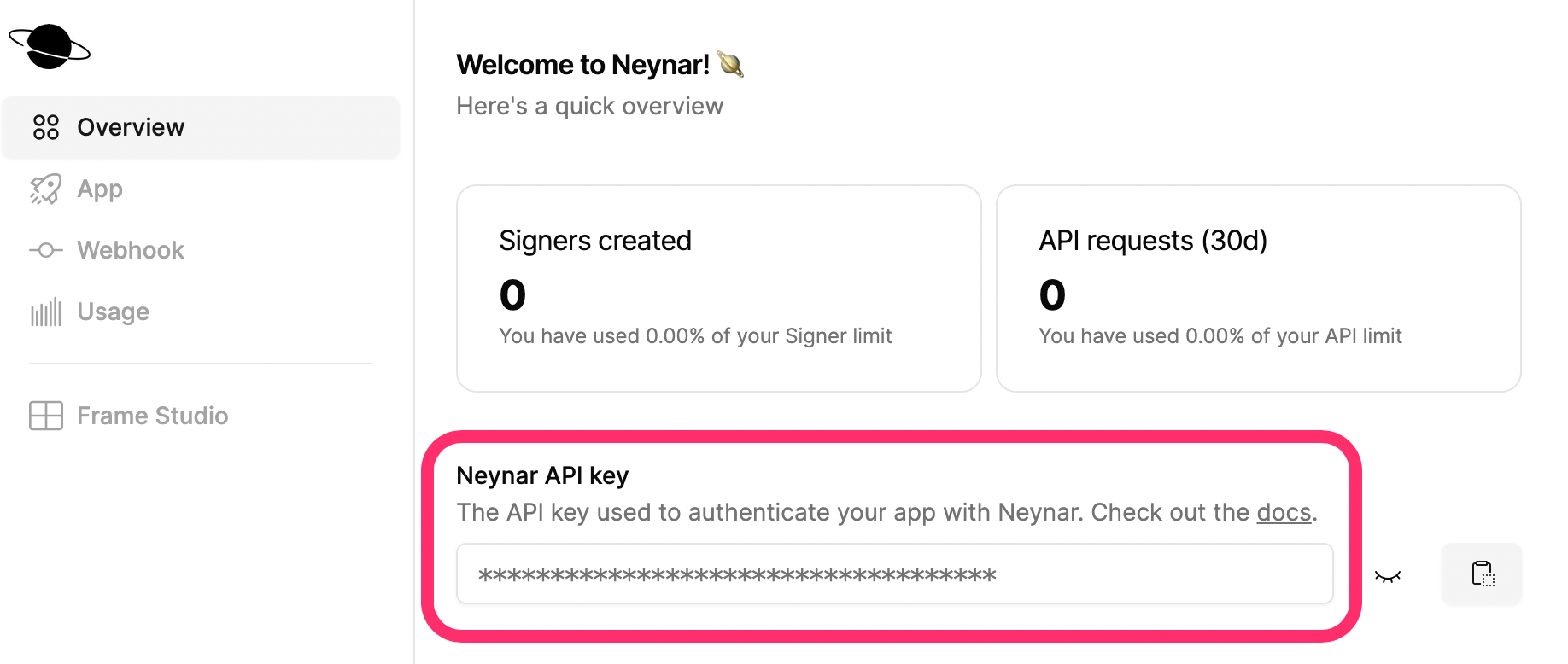This screenshot has width=1568, height=664.
Task: Click the Neynar planet logo
Action: (x=50, y=46)
